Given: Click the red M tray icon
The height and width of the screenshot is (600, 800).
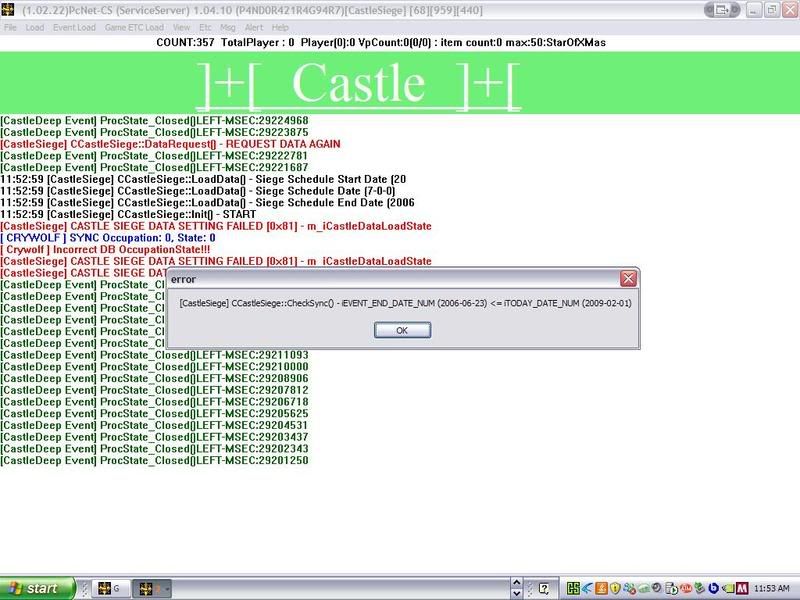Looking at the screenshot, I should tap(742, 589).
